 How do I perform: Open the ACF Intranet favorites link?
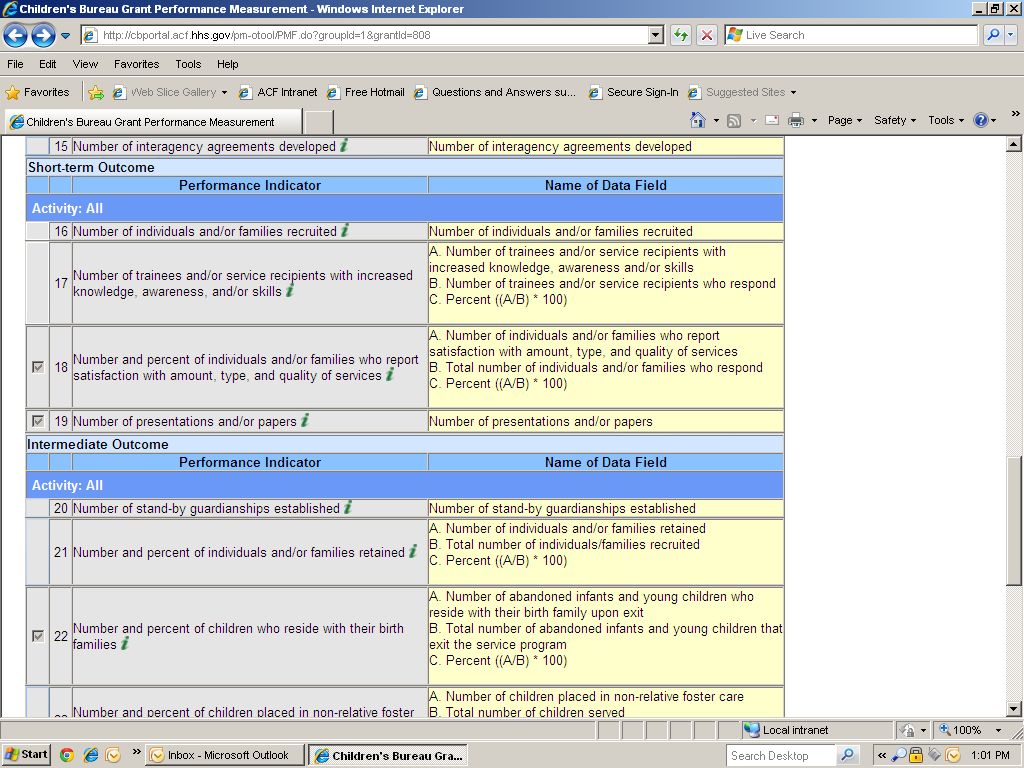pos(279,92)
